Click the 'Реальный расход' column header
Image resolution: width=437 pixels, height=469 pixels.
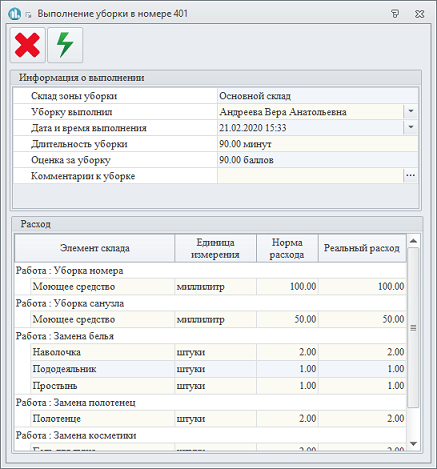pyautogui.click(x=362, y=248)
